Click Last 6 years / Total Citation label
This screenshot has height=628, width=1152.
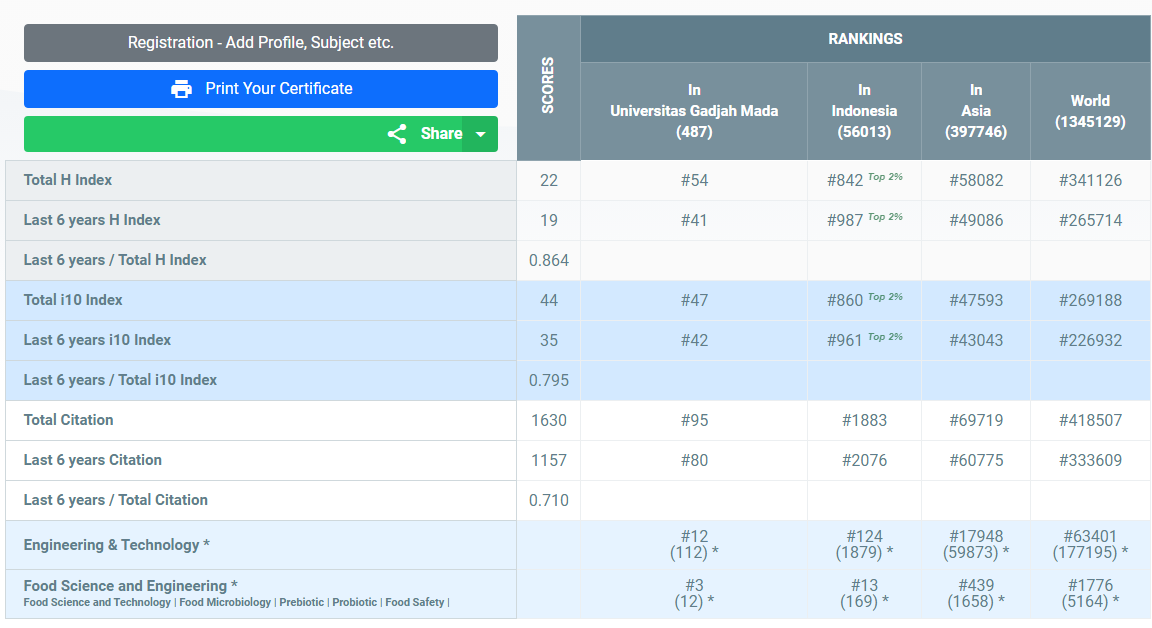tap(115, 500)
